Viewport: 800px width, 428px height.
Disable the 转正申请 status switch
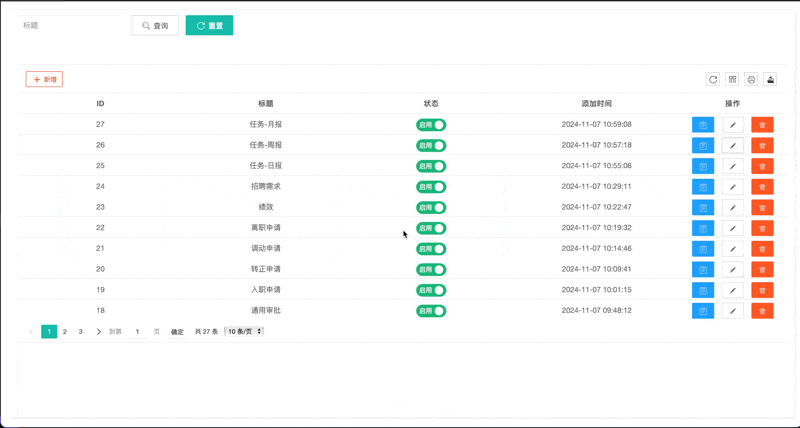[x=431, y=269]
